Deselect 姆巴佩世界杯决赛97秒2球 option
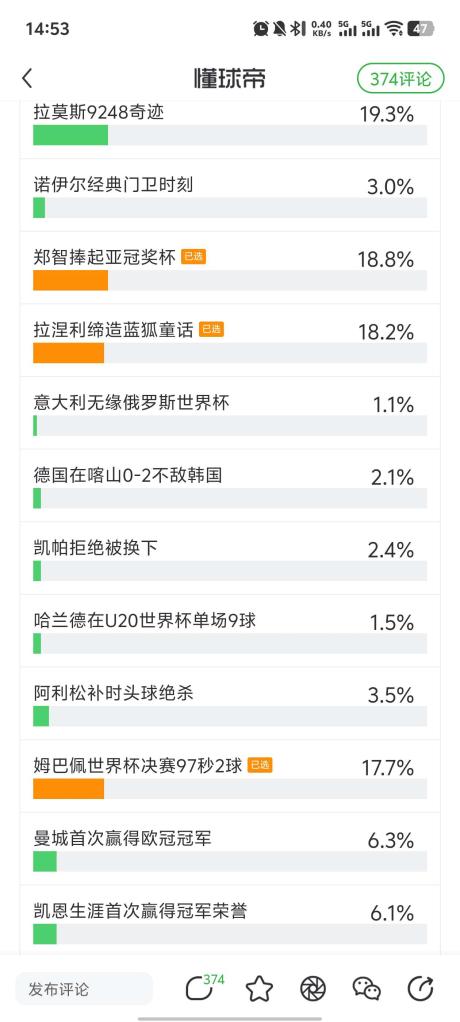 click(230, 776)
